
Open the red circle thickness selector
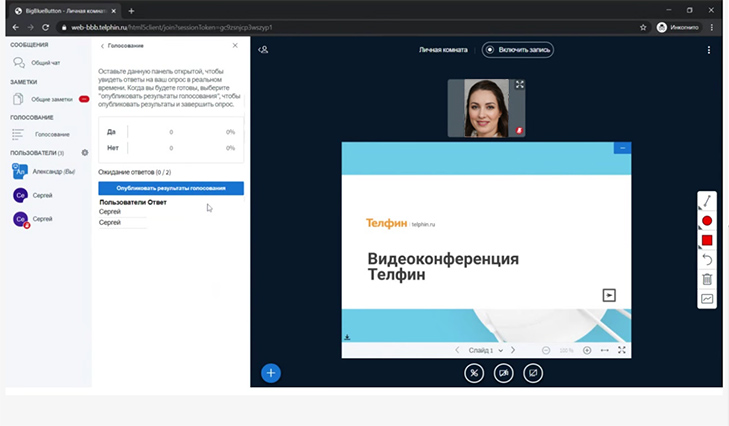707,221
